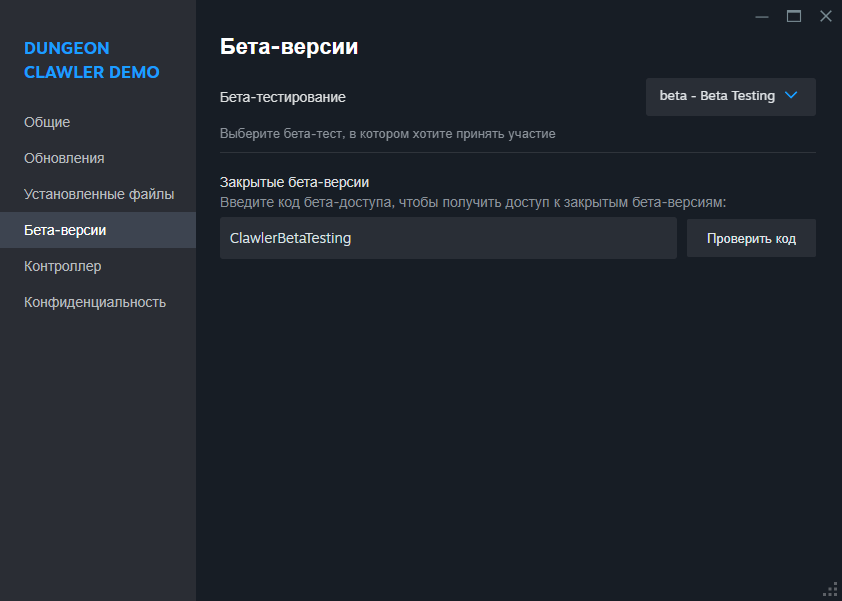
Task: Click the Бета-тестирование label
Action: pyautogui.click(x=282, y=97)
